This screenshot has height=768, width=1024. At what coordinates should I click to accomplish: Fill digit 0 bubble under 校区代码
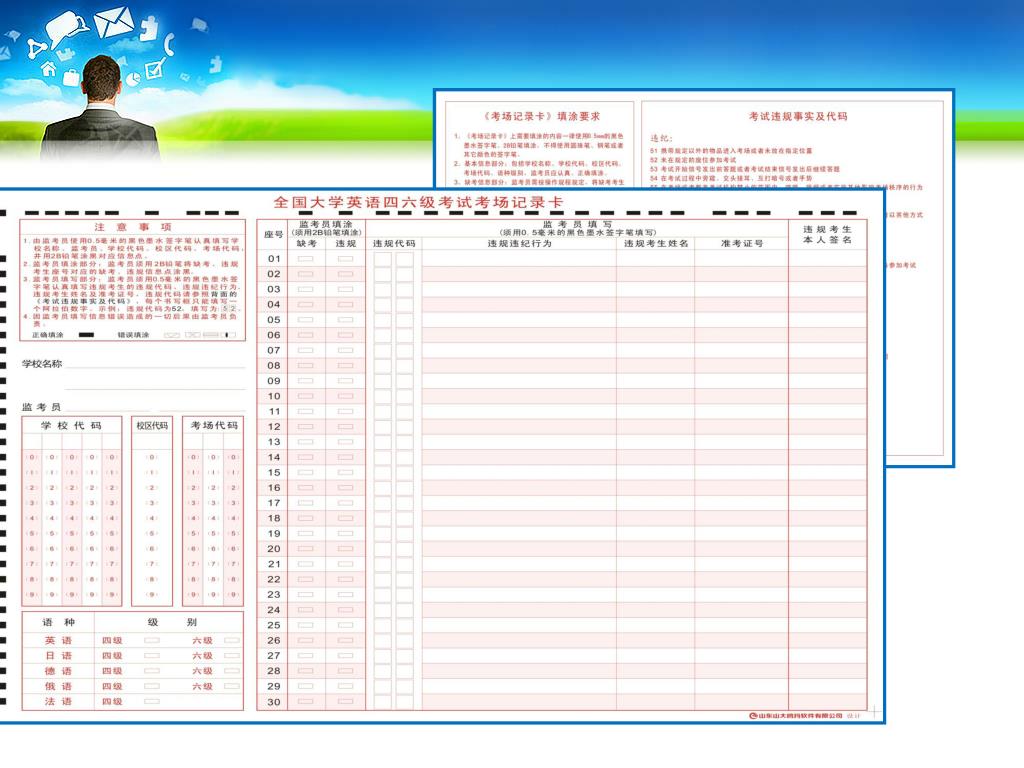(152, 457)
